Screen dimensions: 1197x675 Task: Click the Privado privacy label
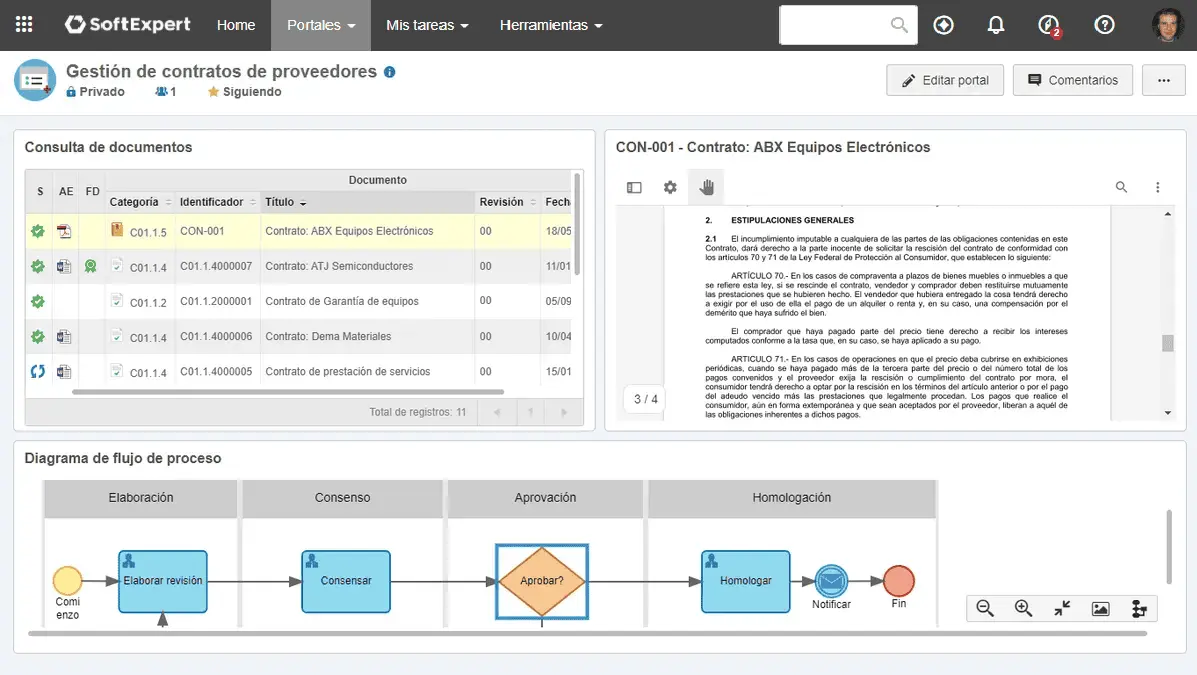click(x=95, y=92)
